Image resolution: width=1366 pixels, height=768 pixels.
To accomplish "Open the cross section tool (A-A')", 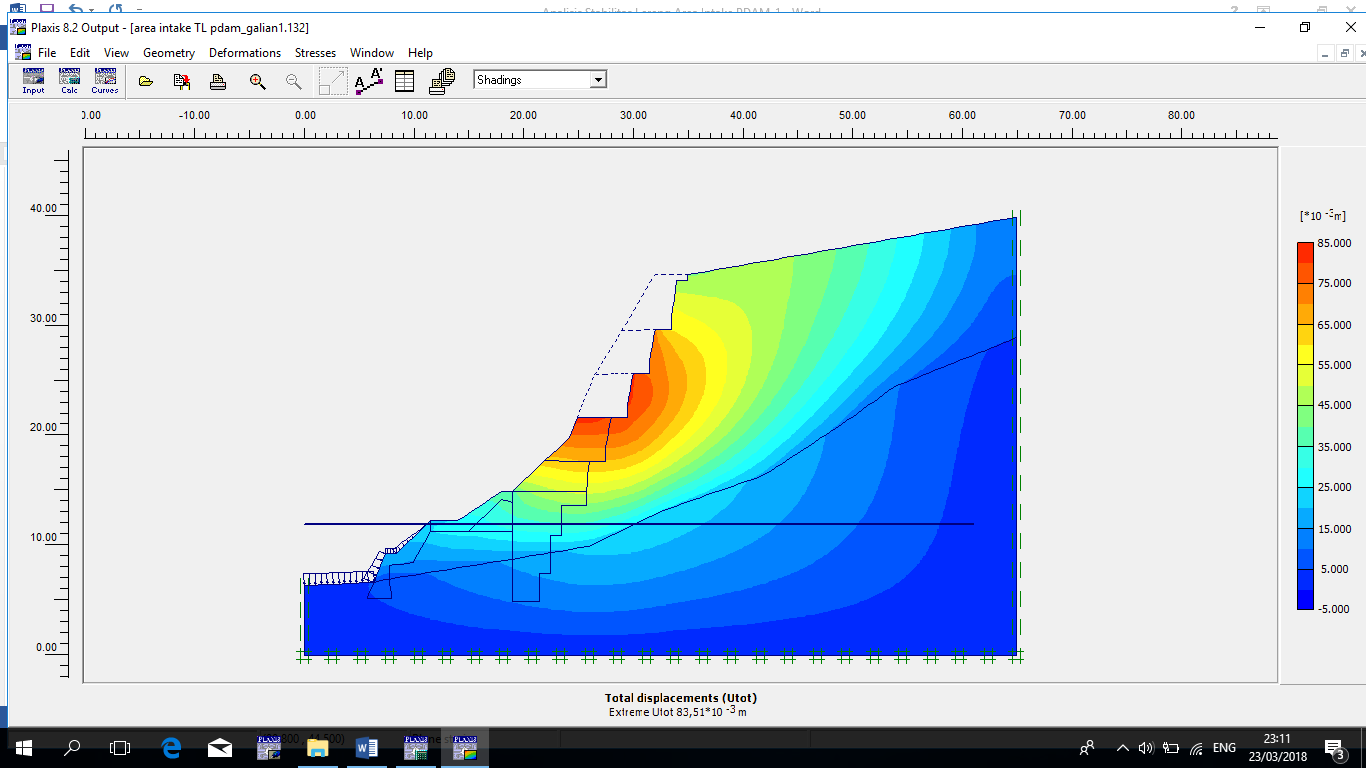I will (x=368, y=80).
